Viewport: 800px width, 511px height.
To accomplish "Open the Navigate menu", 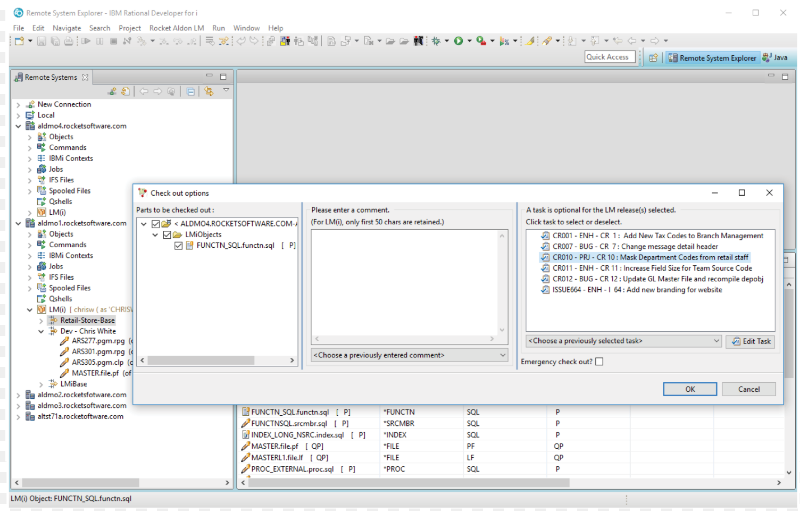I will pyautogui.click(x=67, y=28).
